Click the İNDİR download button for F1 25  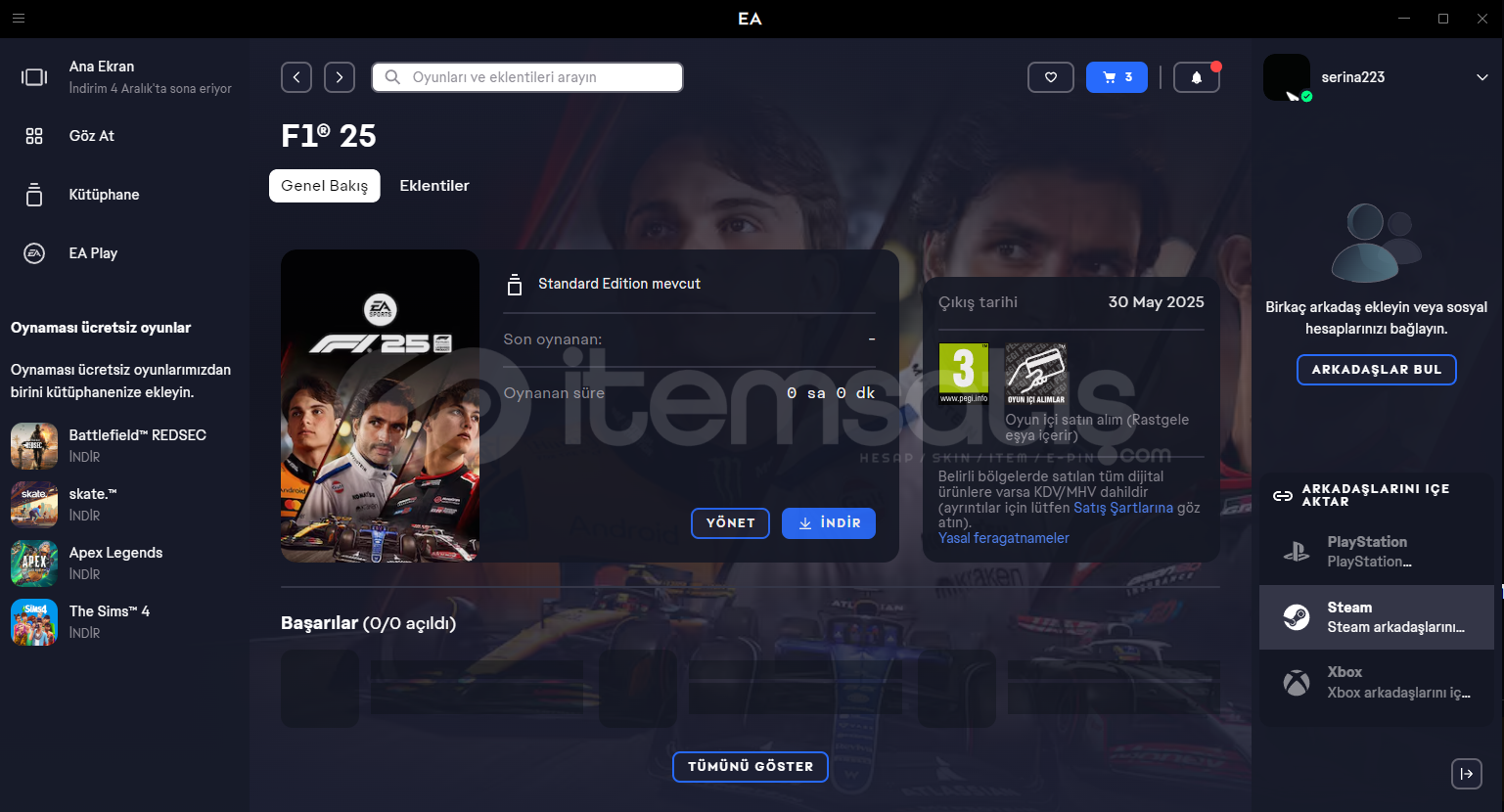[x=829, y=523]
